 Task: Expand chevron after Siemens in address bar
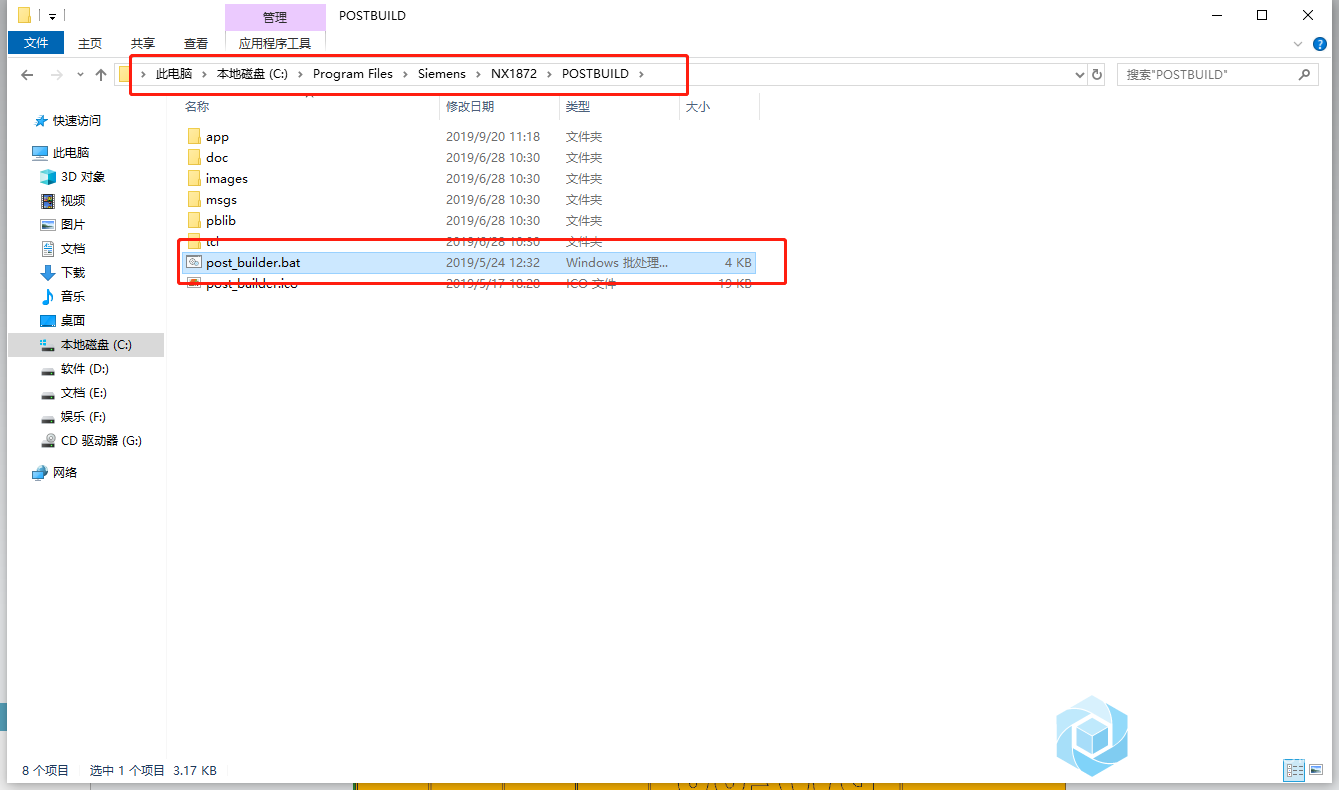478,74
